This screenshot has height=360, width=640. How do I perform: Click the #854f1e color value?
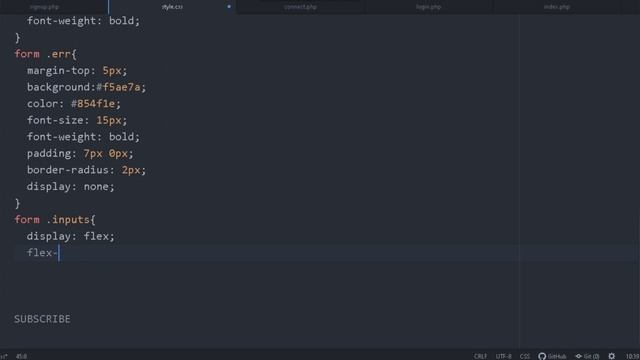coord(93,104)
